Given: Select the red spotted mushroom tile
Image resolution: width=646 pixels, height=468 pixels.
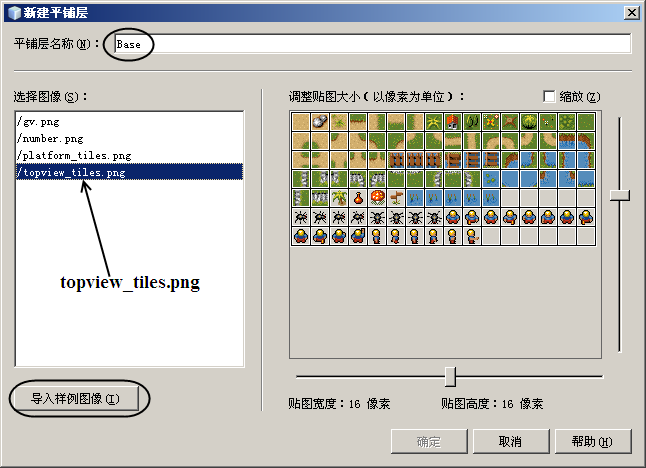Looking at the screenshot, I should pos(377,198).
